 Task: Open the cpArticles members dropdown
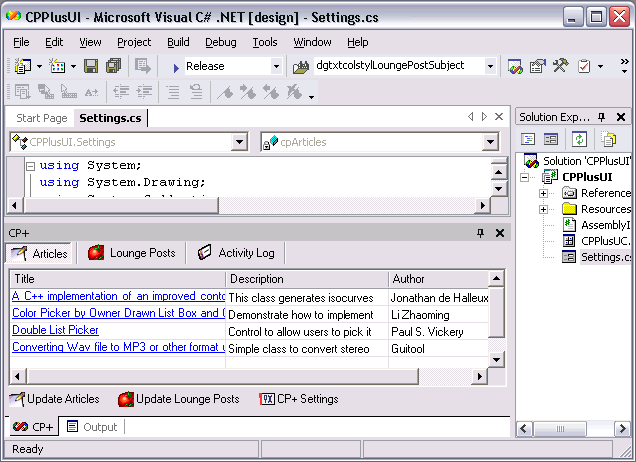pos(490,142)
